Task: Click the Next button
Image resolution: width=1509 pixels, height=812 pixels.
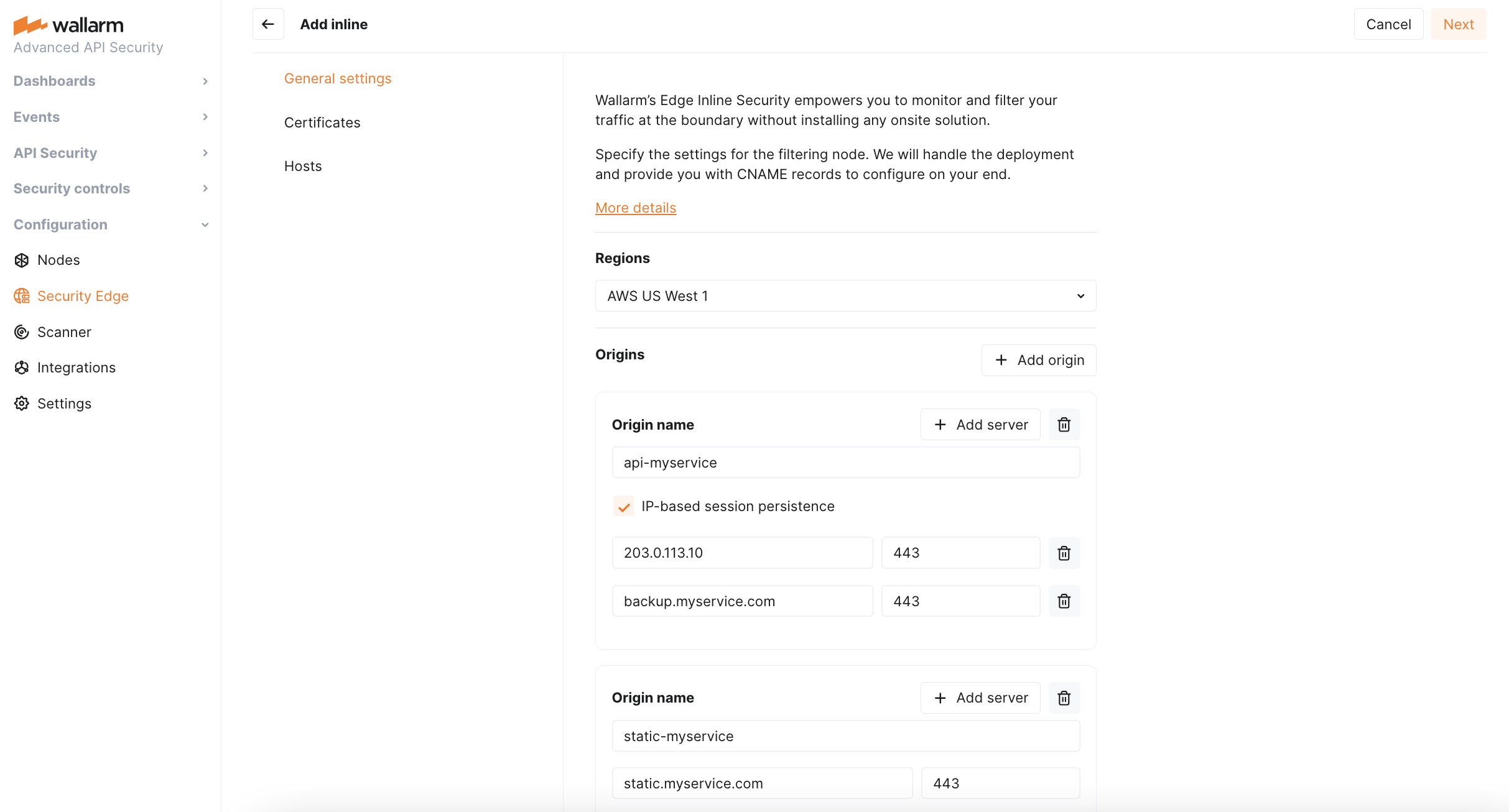Action: [x=1458, y=24]
